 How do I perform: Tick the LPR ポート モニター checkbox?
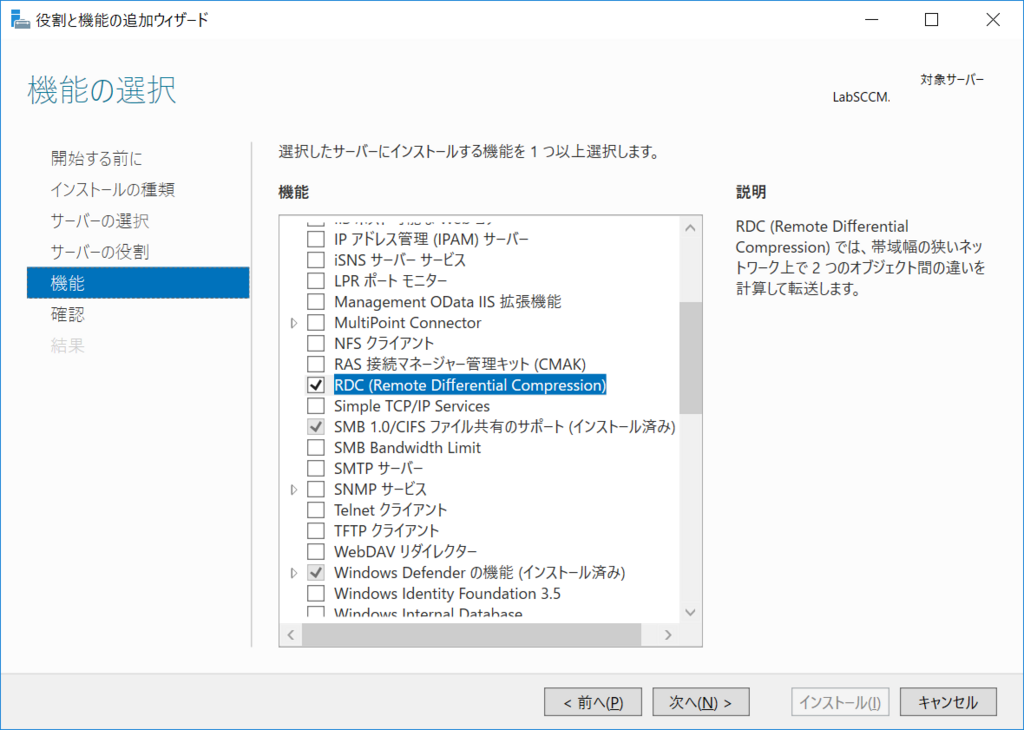coord(316,281)
